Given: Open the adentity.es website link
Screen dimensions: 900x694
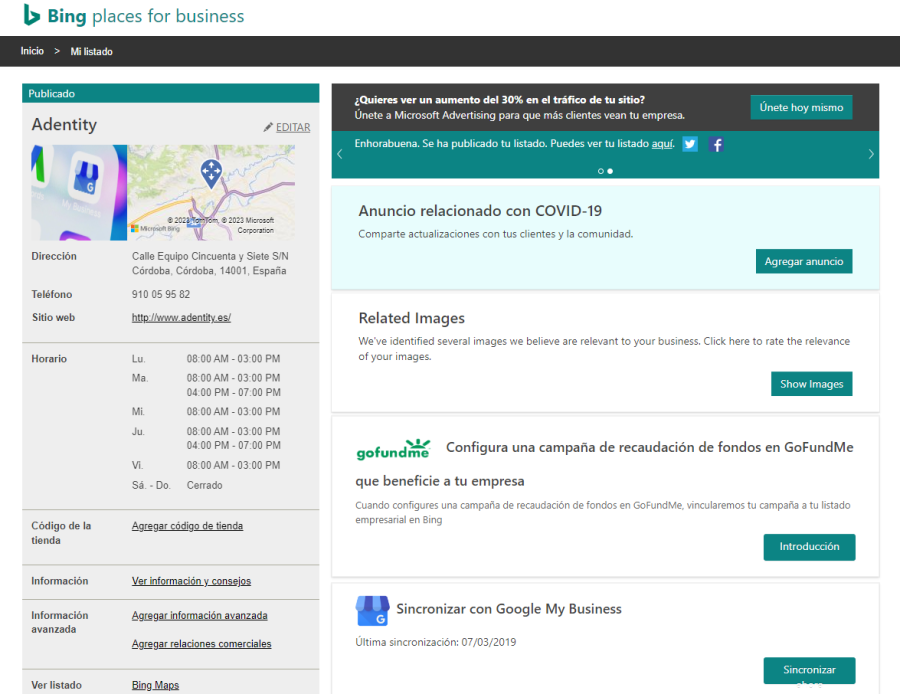Looking at the screenshot, I should [181, 318].
